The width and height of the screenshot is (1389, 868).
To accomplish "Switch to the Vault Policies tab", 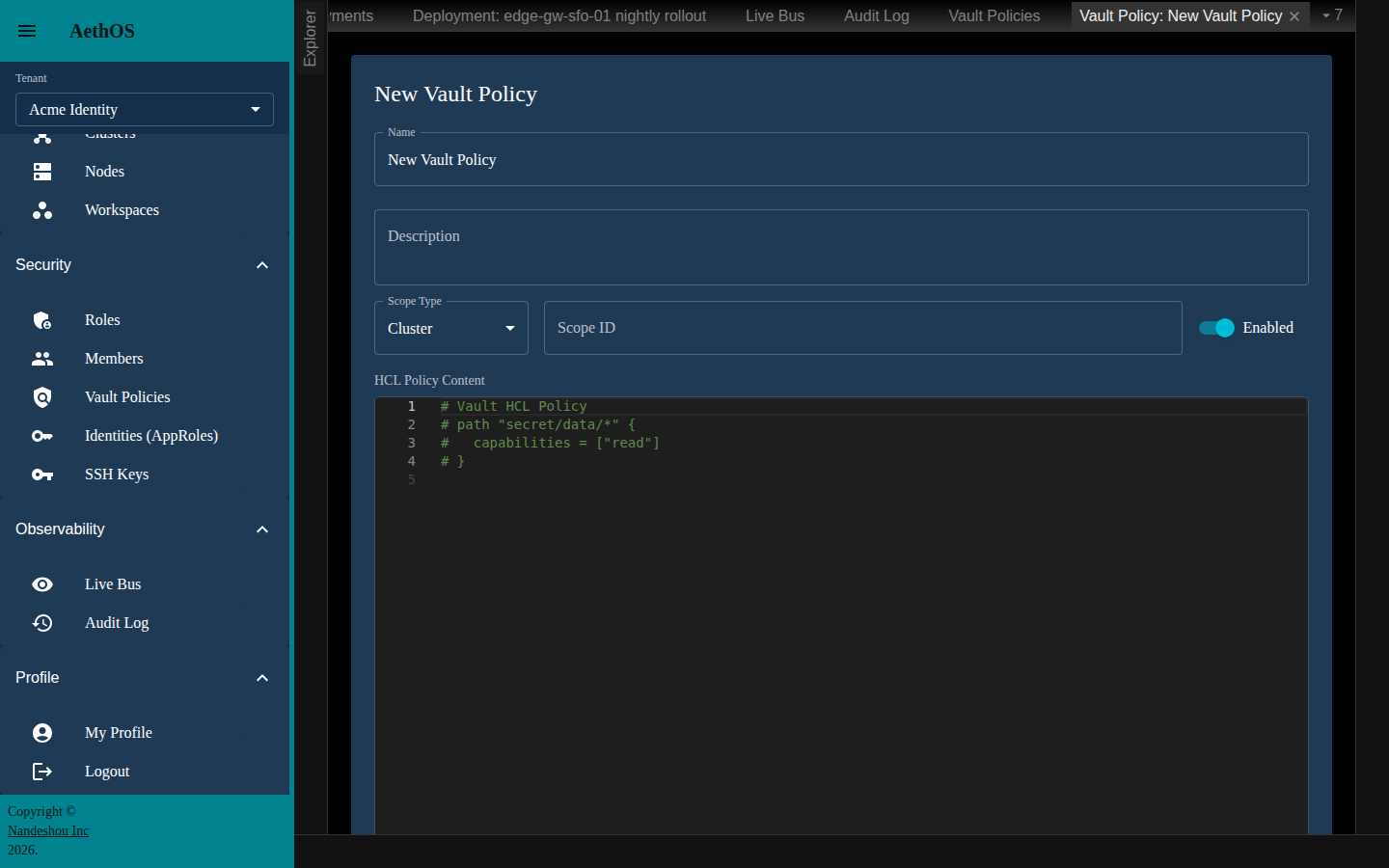I will click(x=994, y=16).
